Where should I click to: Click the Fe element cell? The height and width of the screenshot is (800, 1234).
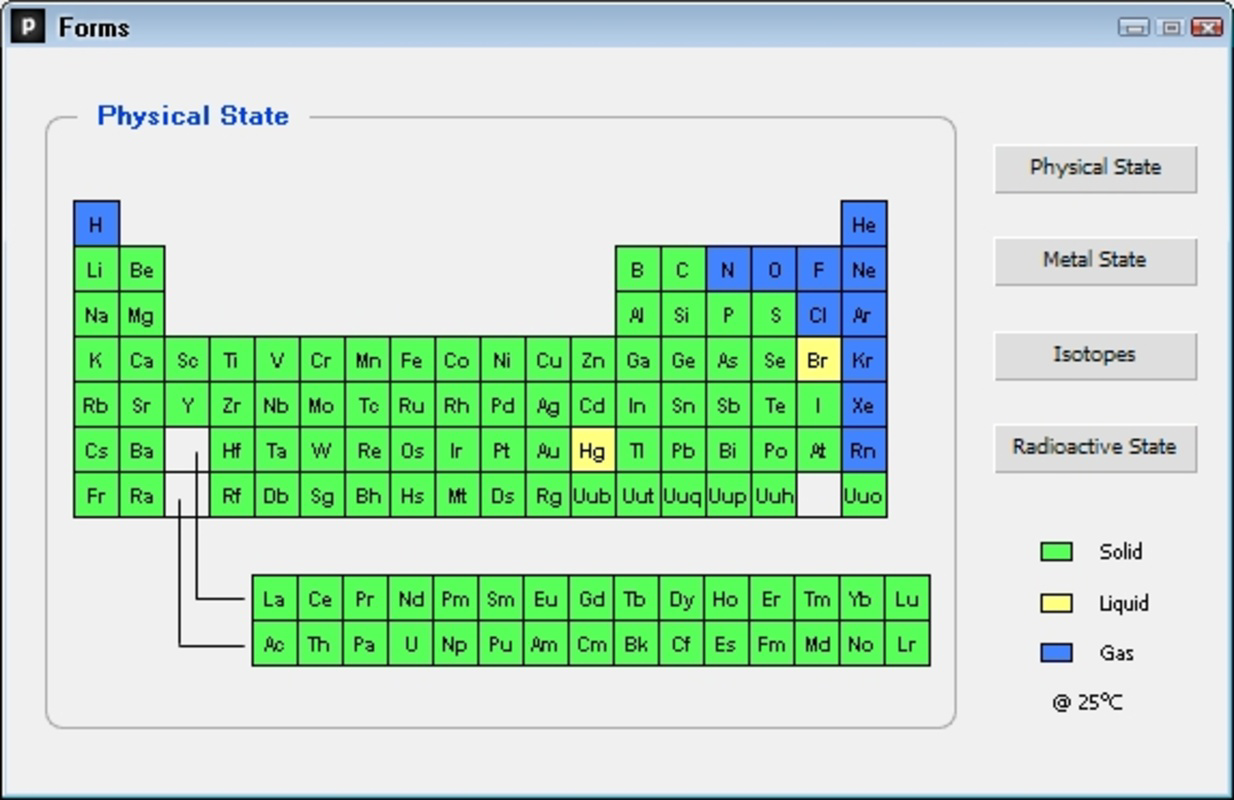pos(412,360)
